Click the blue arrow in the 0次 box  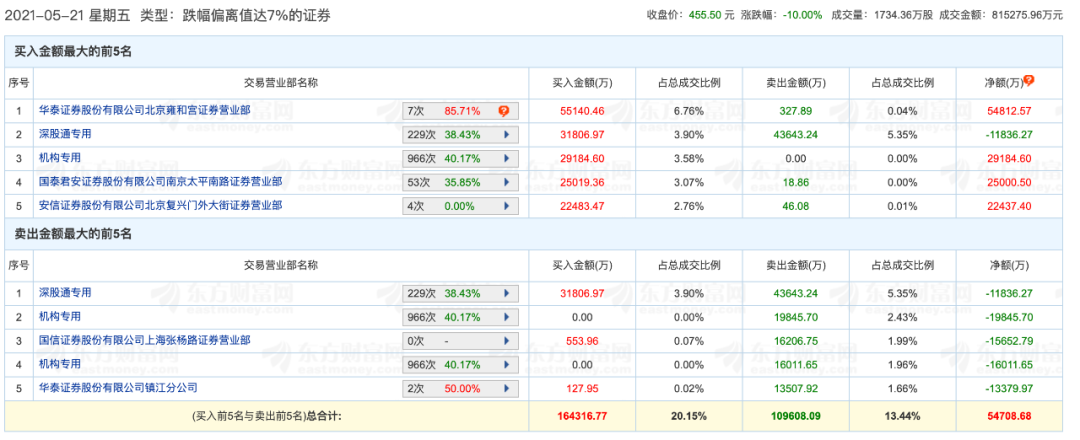pyautogui.click(x=505, y=341)
